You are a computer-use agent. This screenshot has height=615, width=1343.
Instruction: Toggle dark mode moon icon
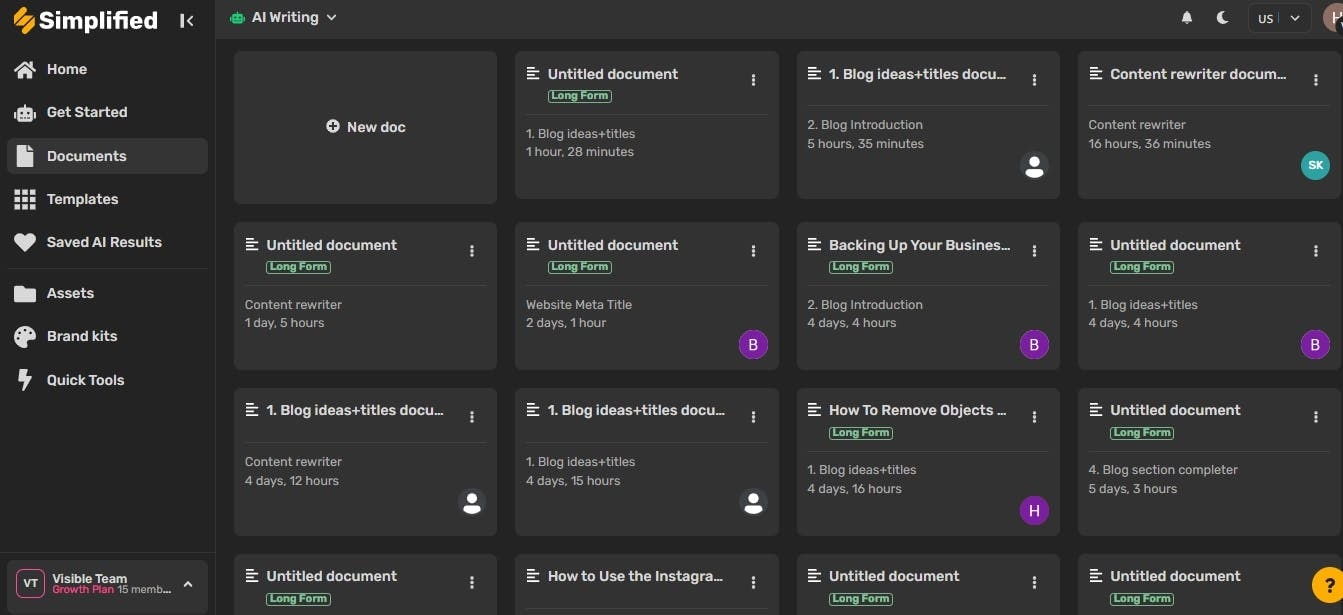coord(1223,18)
